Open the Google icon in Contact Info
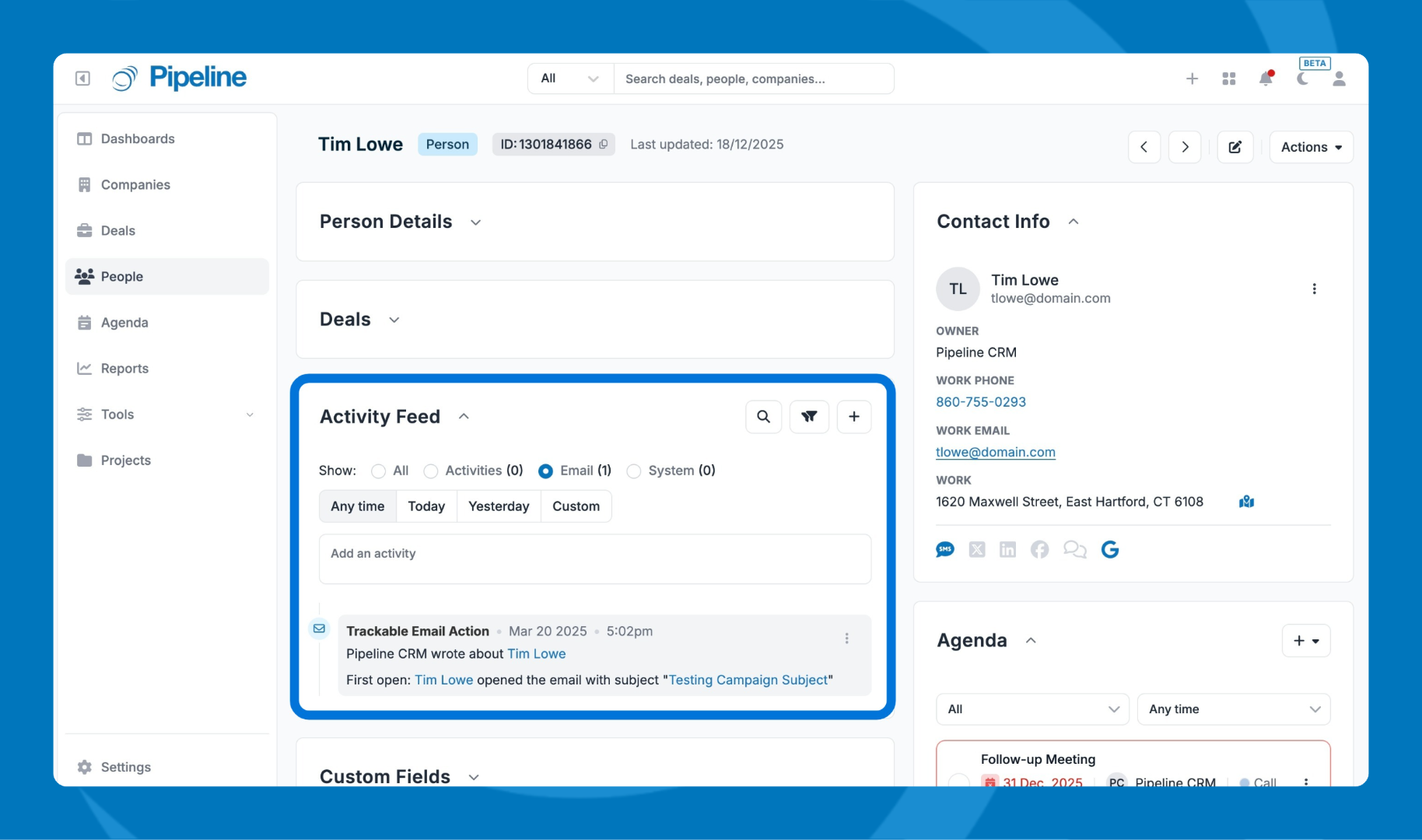The image size is (1422, 840). (1110, 550)
